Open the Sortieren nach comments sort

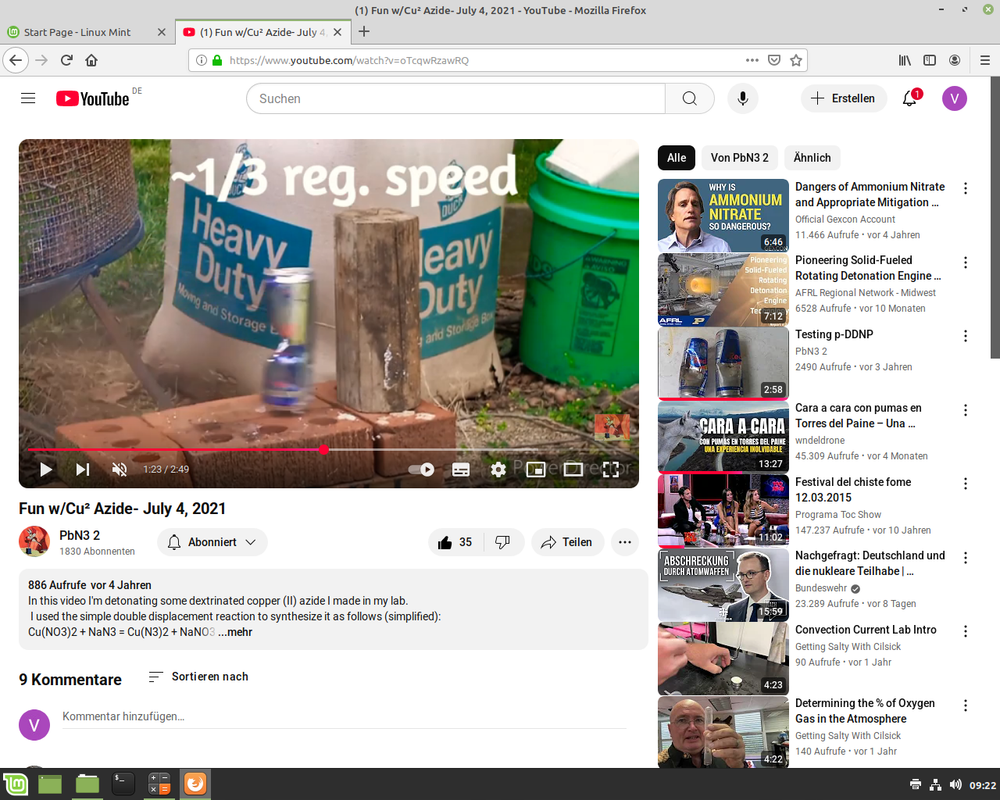[x=198, y=677]
